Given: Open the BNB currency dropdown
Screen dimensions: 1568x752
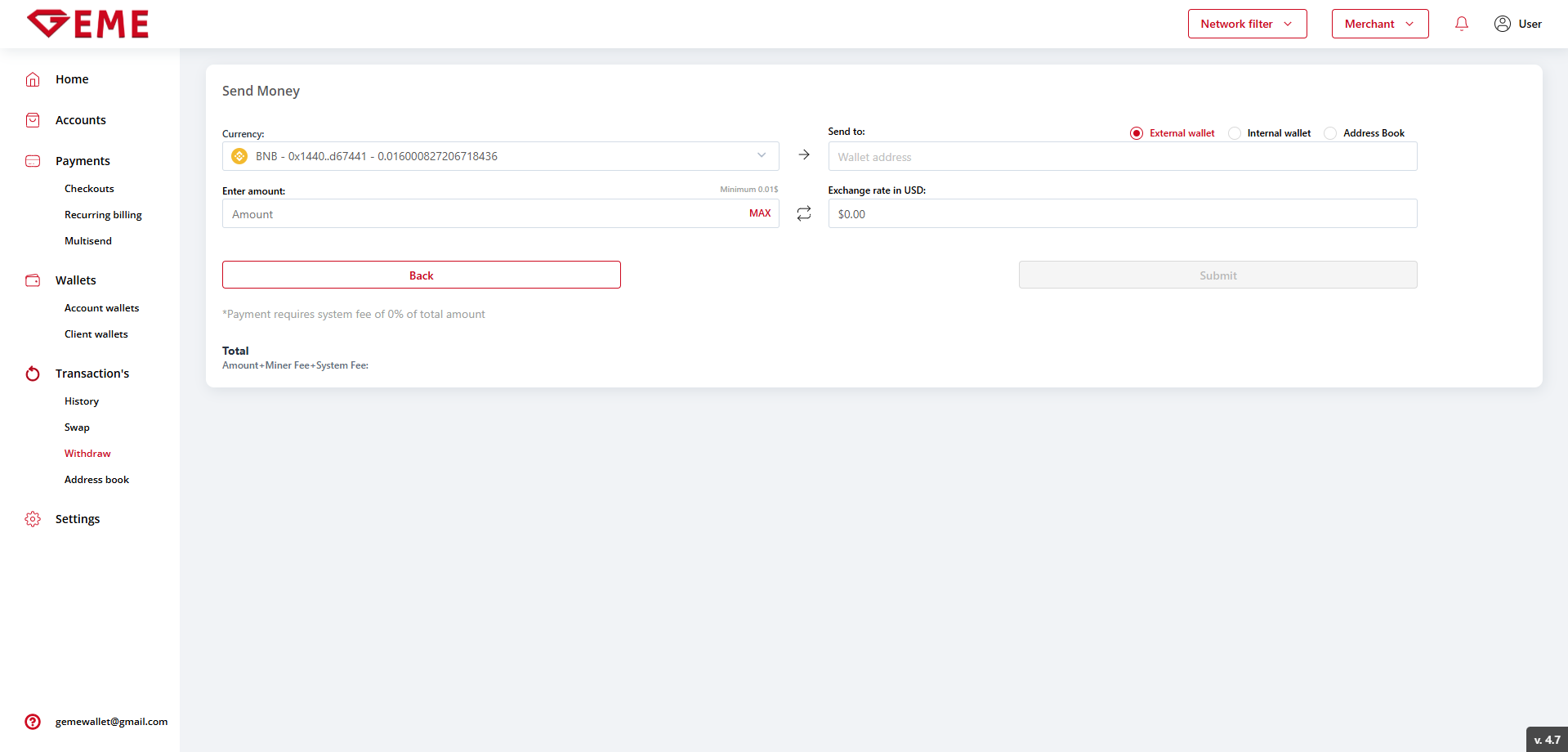Looking at the screenshot, I should point(500,156).
